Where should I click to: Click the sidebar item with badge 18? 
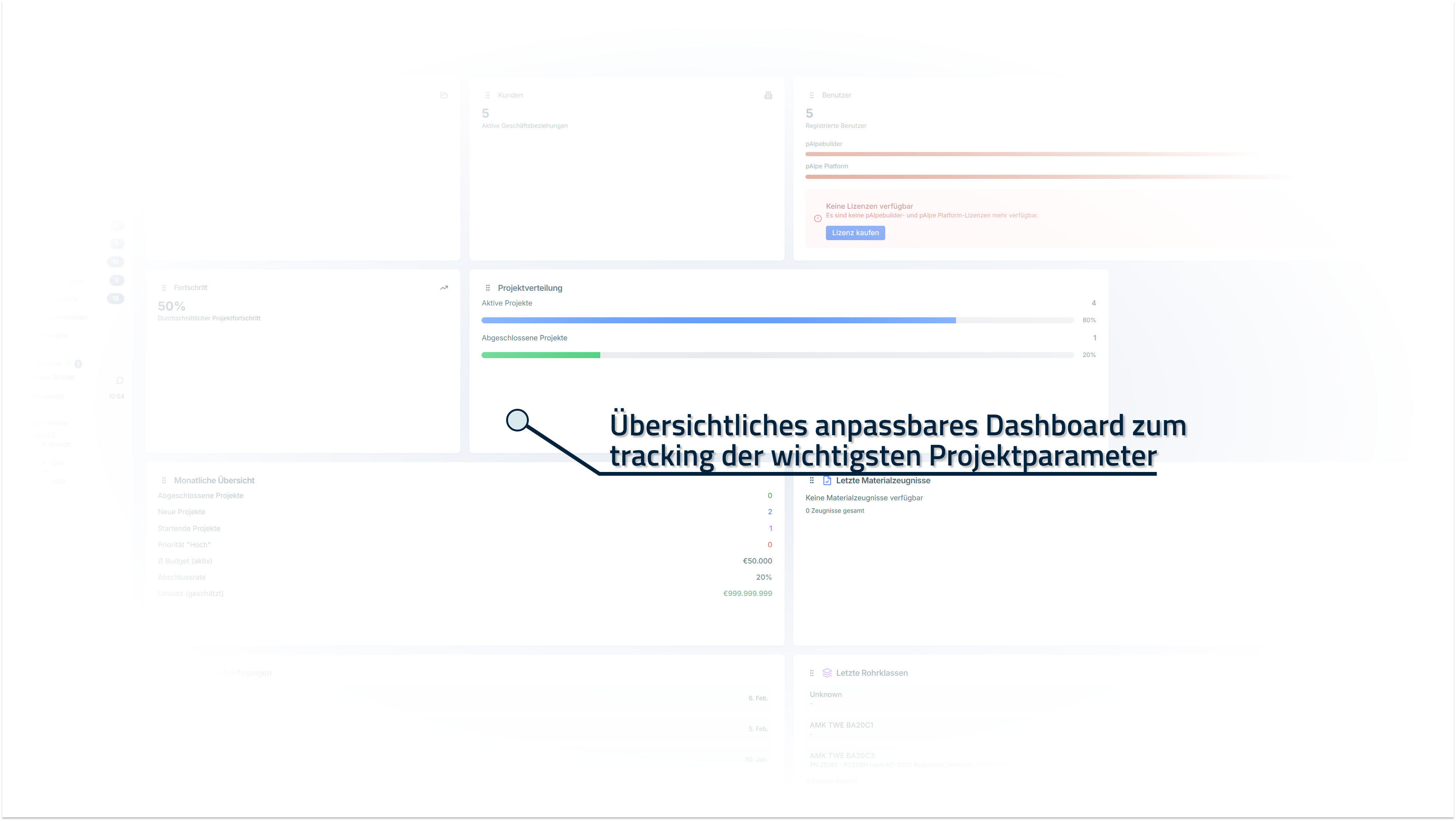tap(115, 298)
